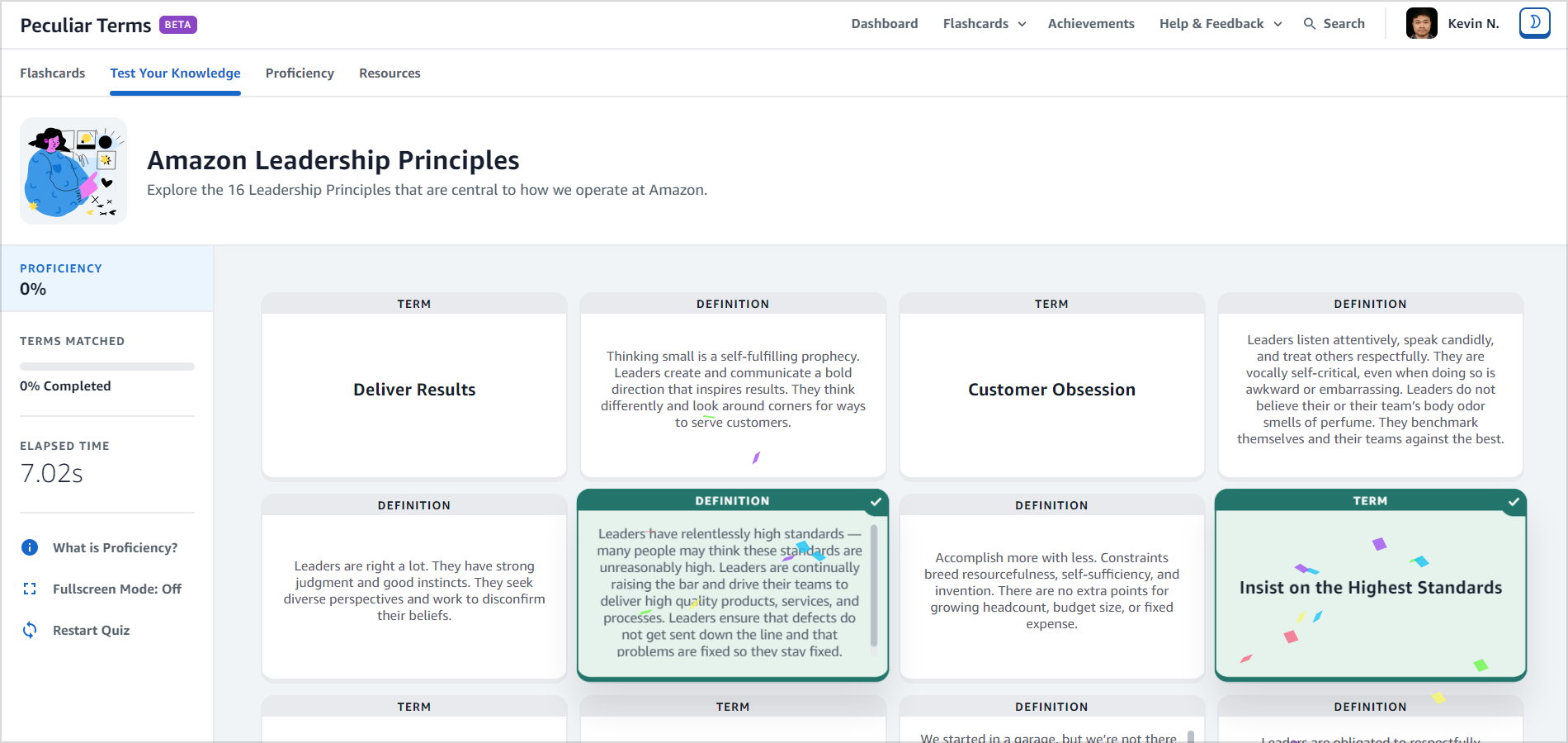Viewport: 1568px width, 743px height.
Task: Switch to the Proficiency tab
Action: tap(300, 73)
